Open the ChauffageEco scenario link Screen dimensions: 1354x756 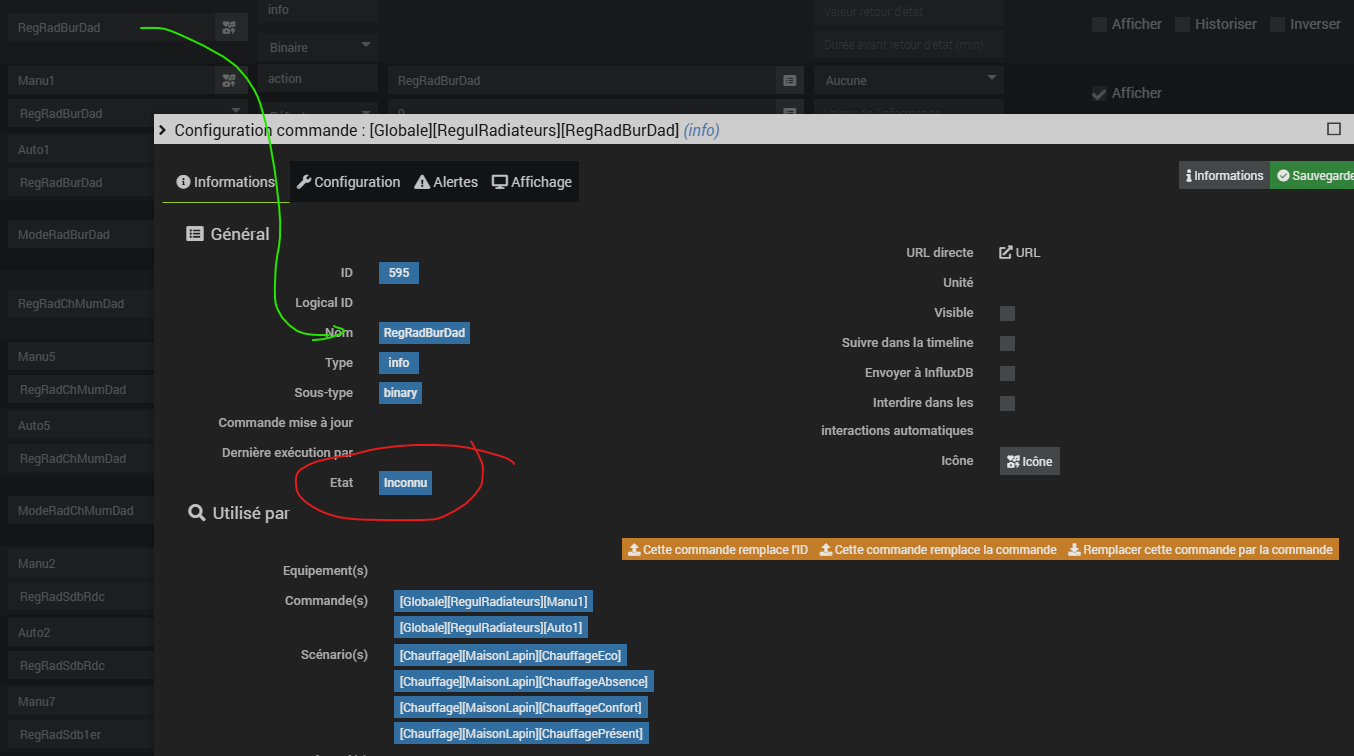click(510, 655)
